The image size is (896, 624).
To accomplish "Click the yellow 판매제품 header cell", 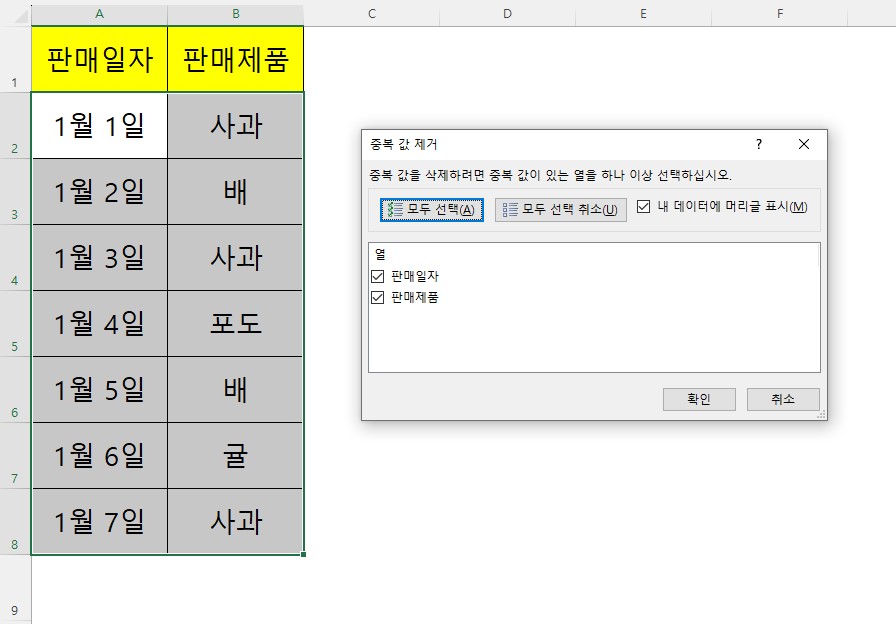I will [x=235, y=58].
